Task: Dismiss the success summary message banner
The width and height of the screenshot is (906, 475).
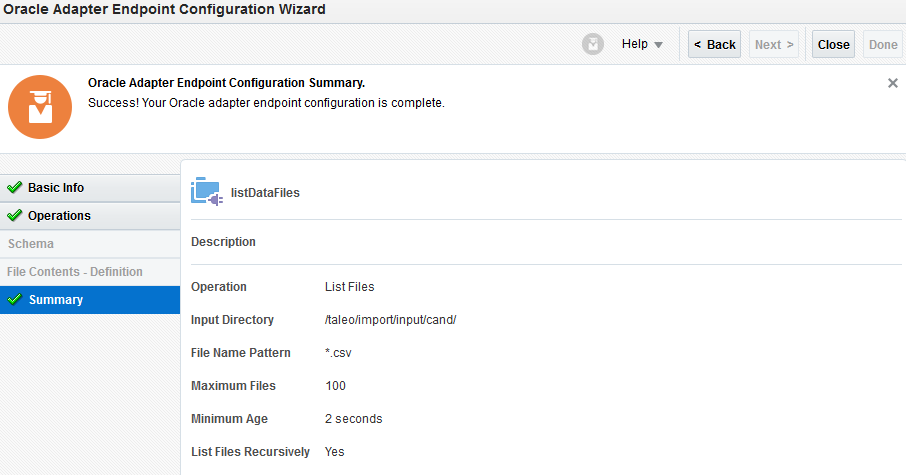Action: (x=893, y=83)
